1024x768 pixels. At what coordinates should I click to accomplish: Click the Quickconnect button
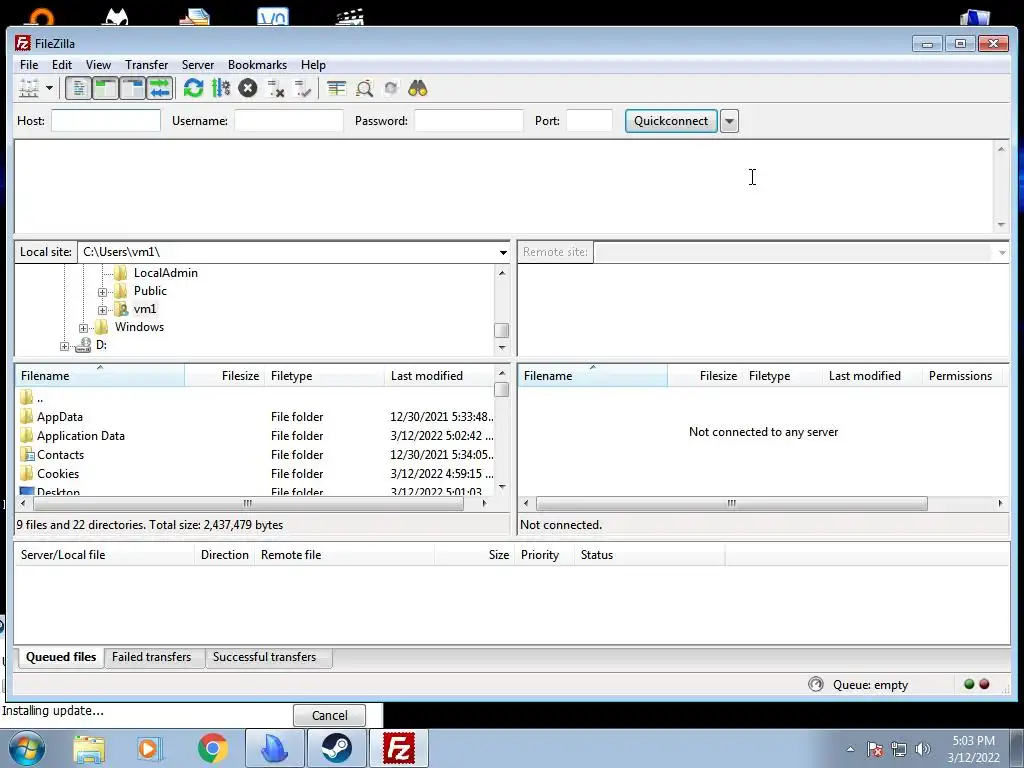coord(671,121)
